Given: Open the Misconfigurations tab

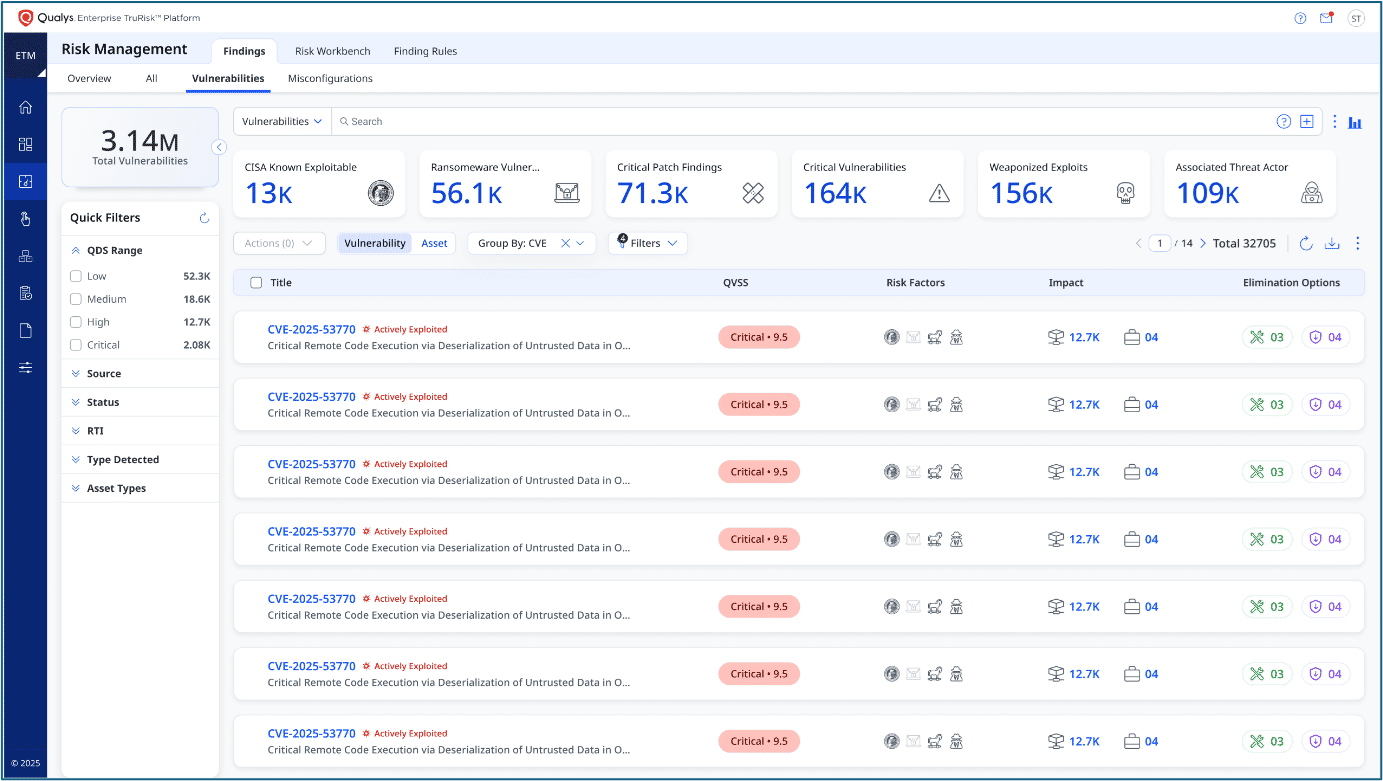Looking at the screenshot, I should pos(330,79).
